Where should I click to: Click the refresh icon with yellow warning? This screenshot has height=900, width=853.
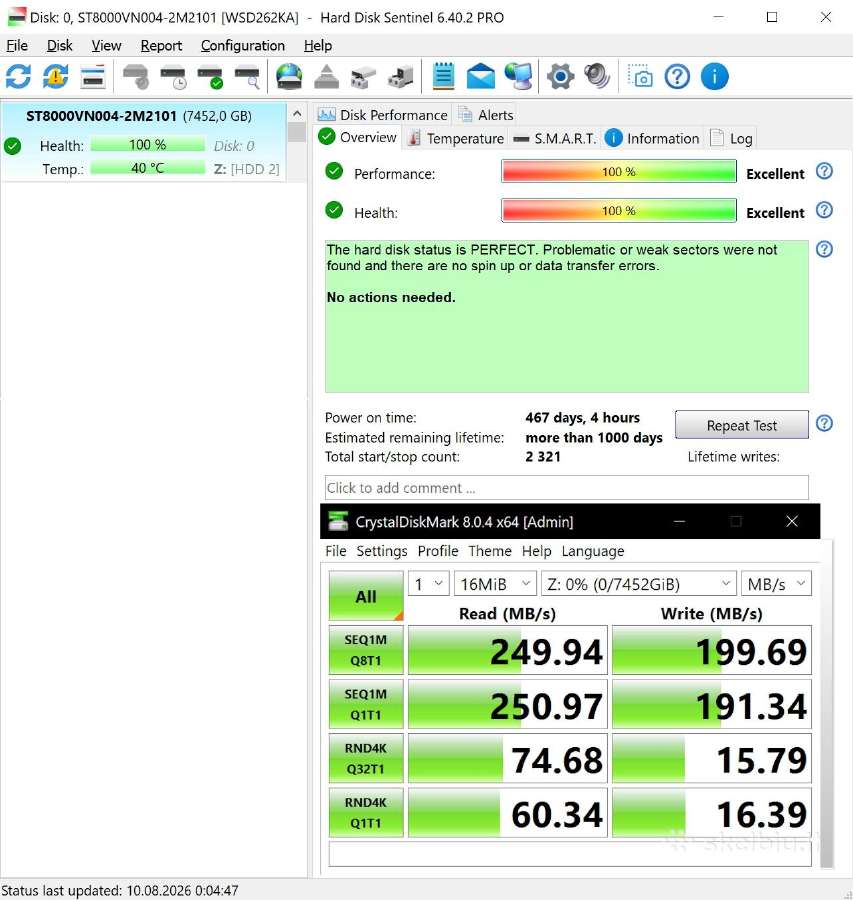point(56,76)
